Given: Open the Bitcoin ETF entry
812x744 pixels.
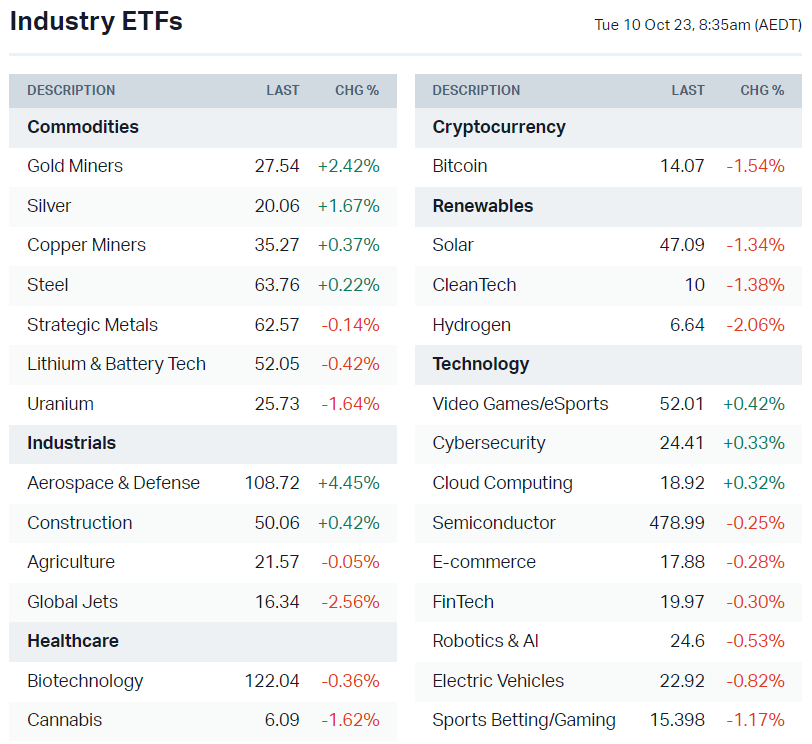Looking at the screenshot, I should click(460, 166).
